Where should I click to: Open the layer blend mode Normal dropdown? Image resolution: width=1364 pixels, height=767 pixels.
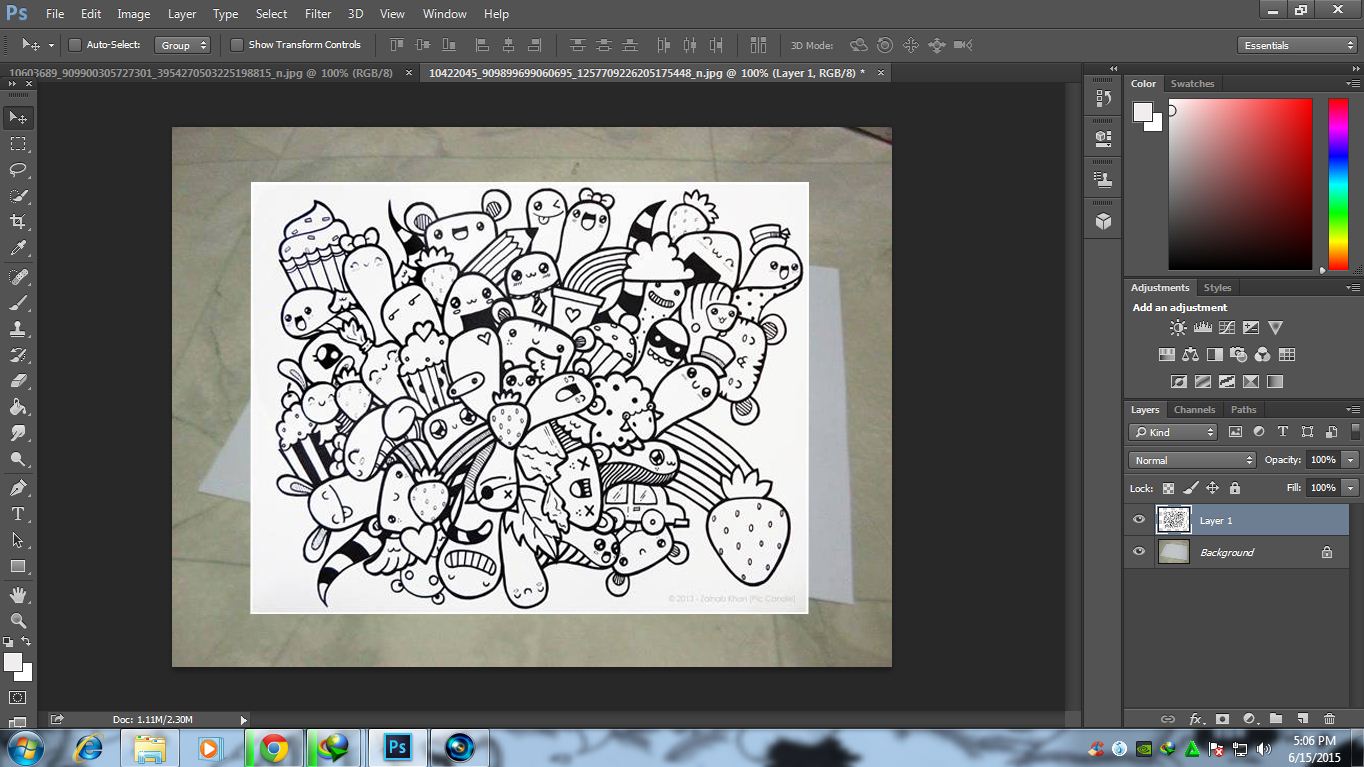(1192, 460)
